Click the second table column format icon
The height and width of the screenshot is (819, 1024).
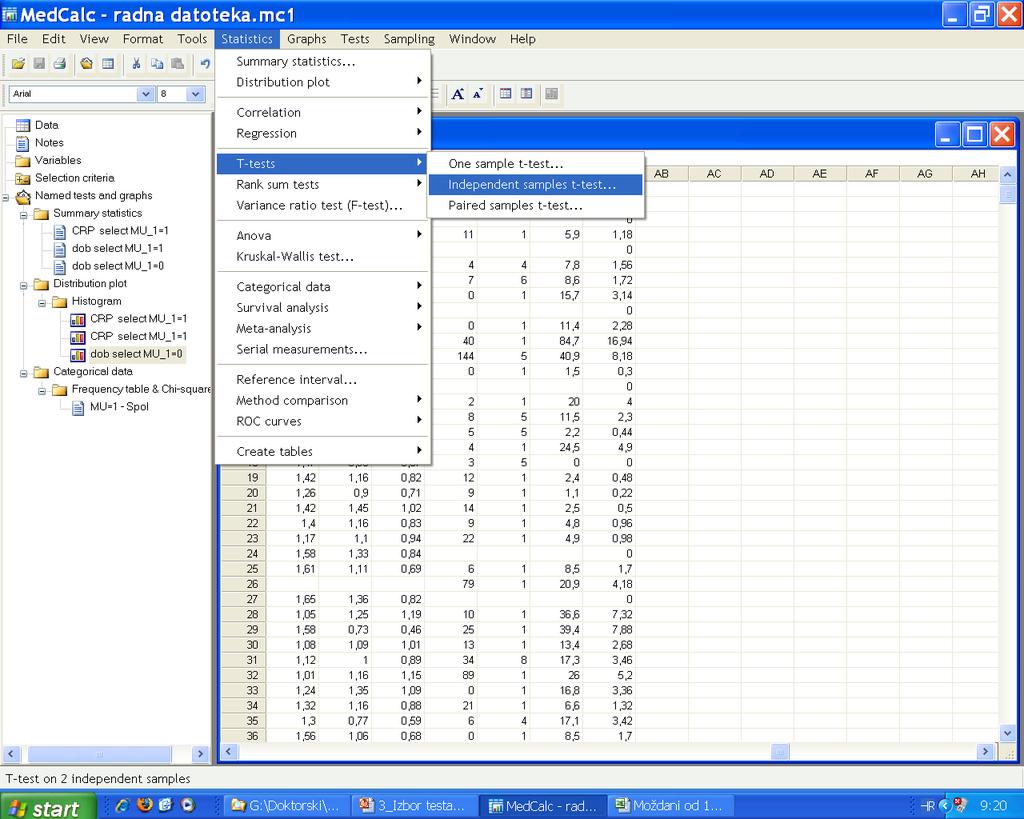(526, 94)
